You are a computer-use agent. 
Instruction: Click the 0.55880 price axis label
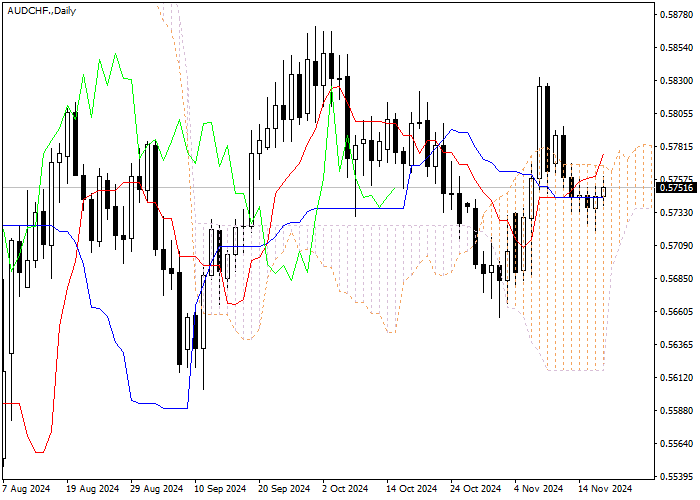tap(677, 411)
